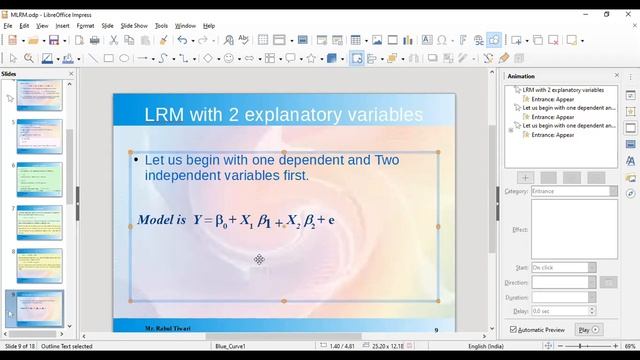Select the arrow Select tool
The width and height of the screenshot is (640, 360).
[13, 58]
